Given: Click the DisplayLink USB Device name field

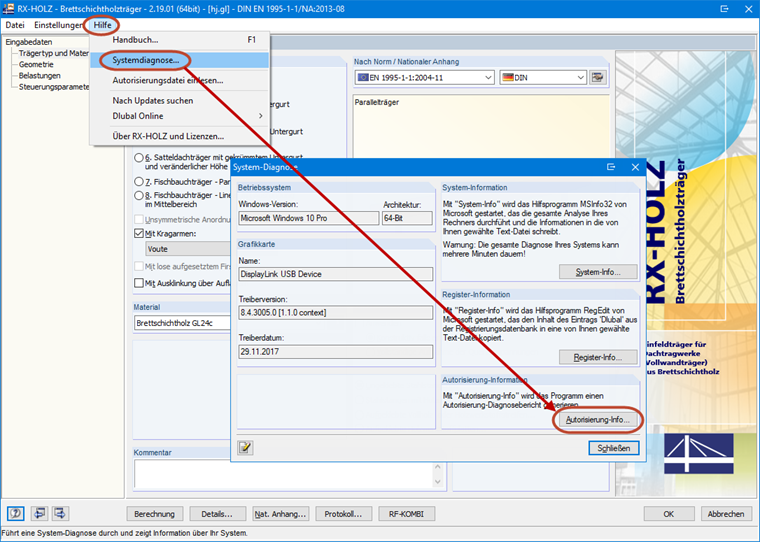Looking at the screenshot, I should pos(335,274).
